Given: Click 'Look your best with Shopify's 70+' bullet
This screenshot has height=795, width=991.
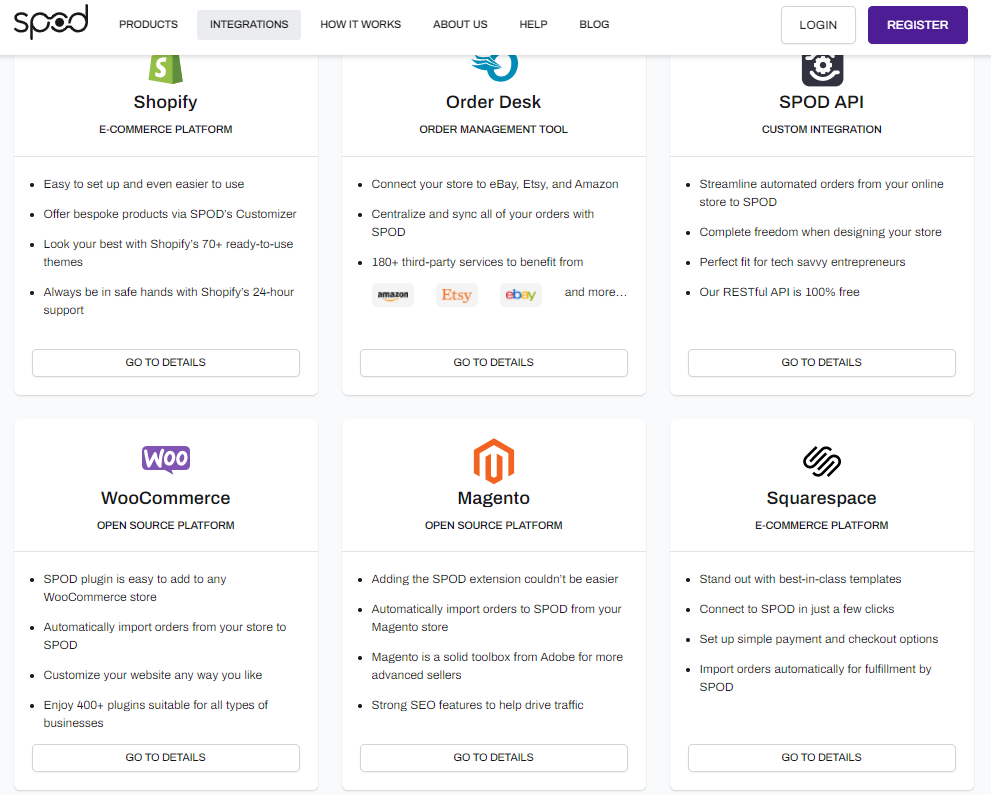Looking at the screenshot, I should coord(168,253).
